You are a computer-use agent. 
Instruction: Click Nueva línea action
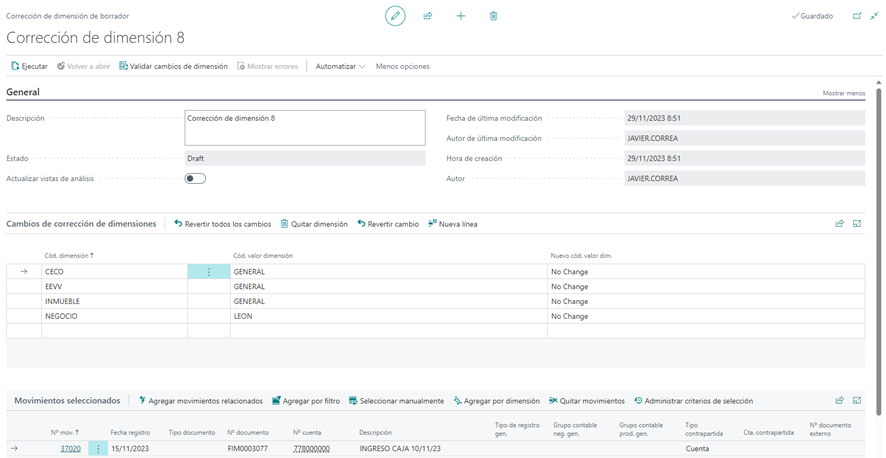coord(453,224)
